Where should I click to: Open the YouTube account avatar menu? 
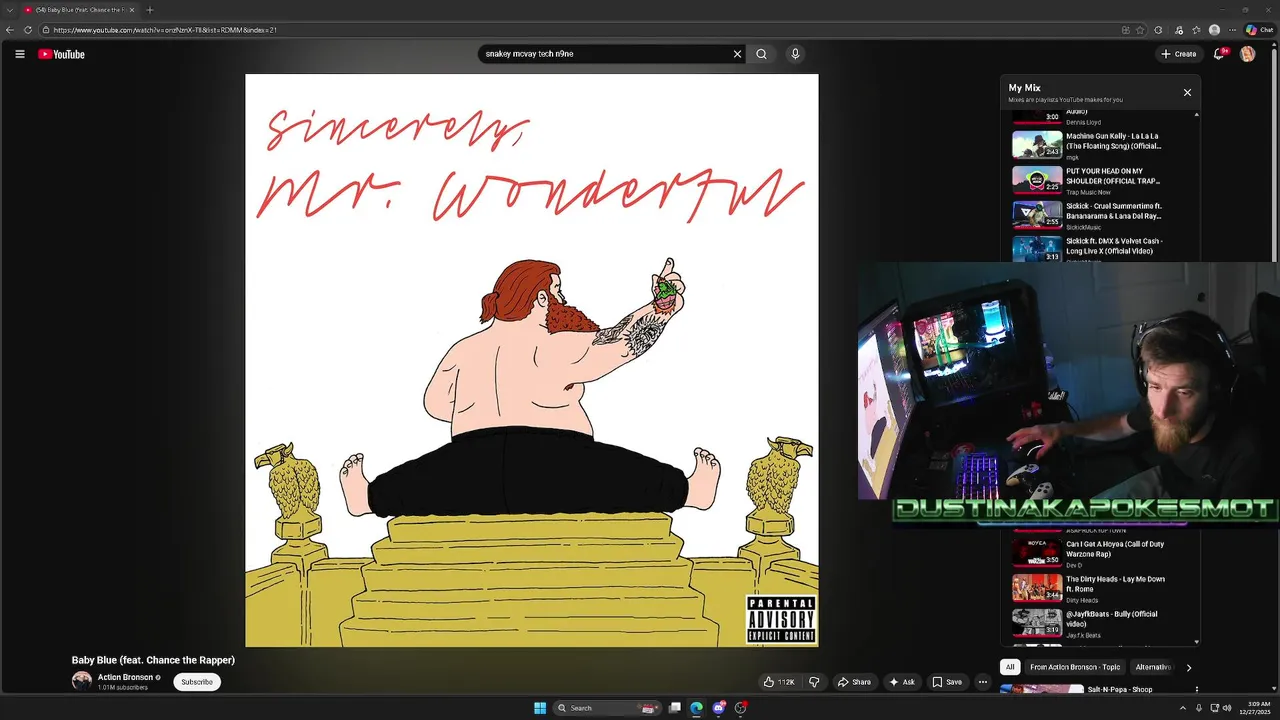(1247, 54)
